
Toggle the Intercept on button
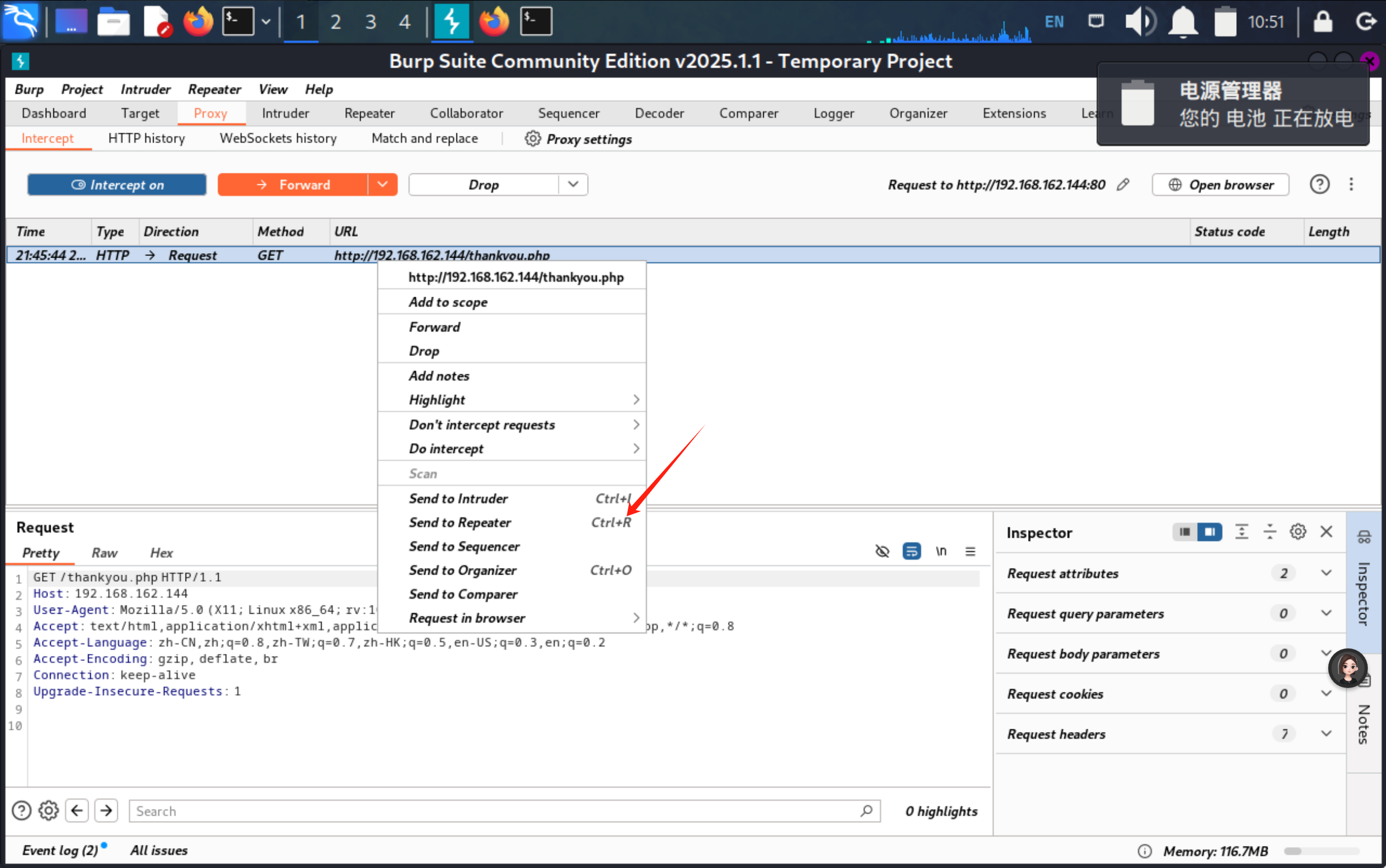[117, 184]
